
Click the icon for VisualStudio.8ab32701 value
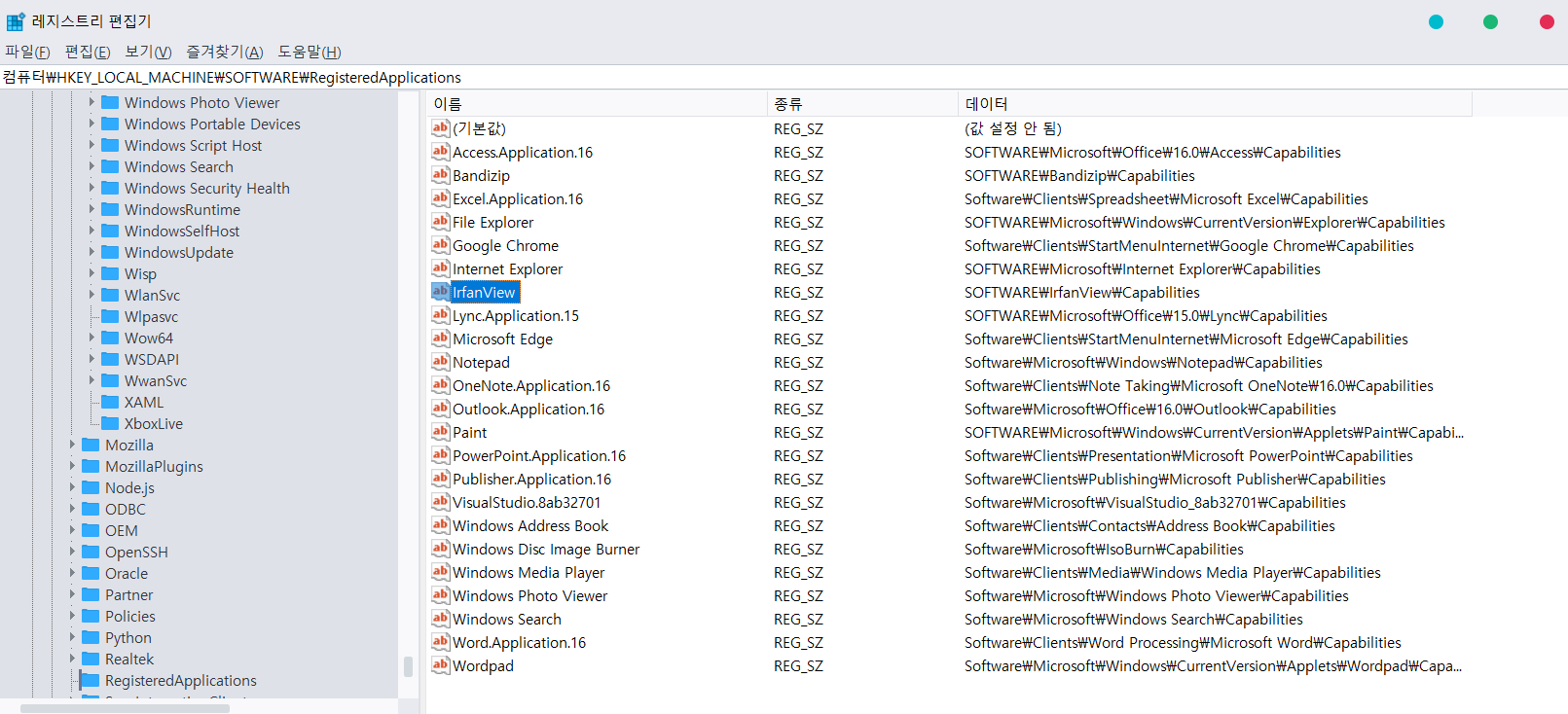(441, 502)
